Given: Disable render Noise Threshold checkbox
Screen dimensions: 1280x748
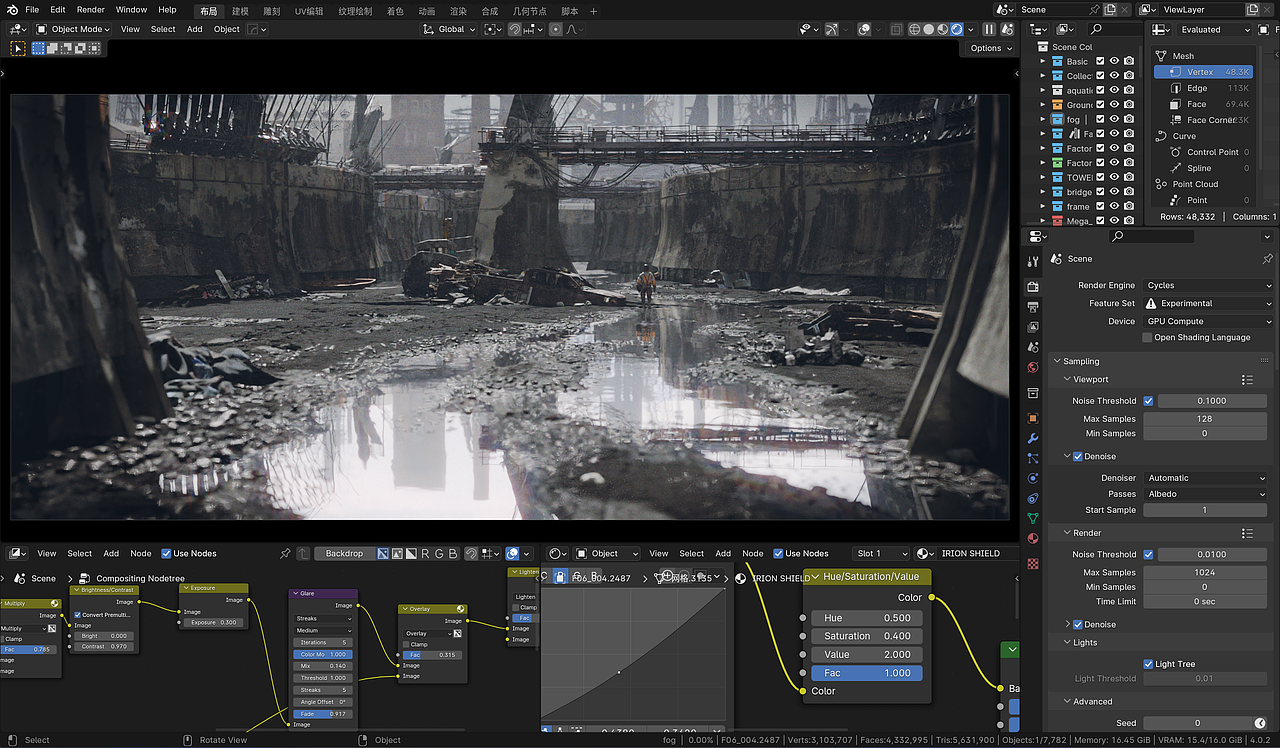Looking at the screenshot, I should pos(1148,554).
